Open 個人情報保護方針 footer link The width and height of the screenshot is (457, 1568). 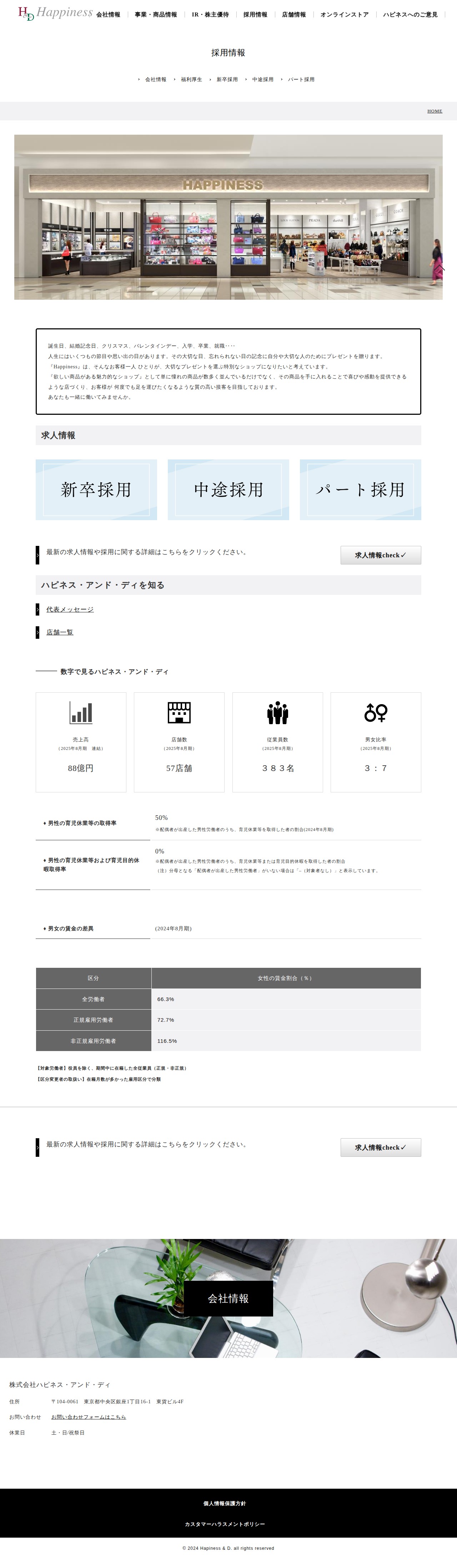pos(225,1503)
